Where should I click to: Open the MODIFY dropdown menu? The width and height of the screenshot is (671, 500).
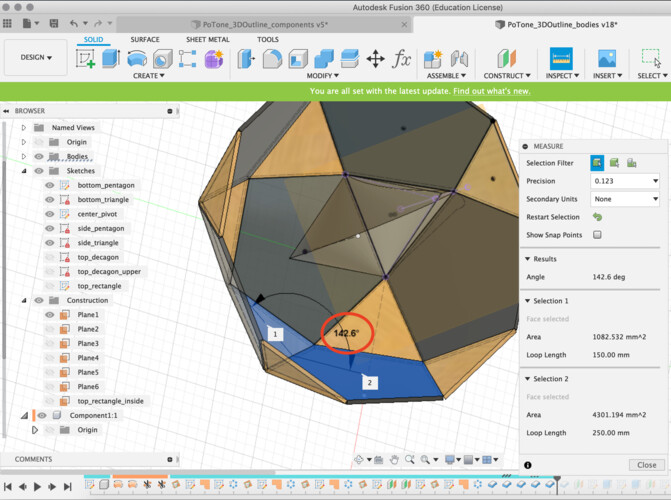pyautogui.click(x=323, y=76)
